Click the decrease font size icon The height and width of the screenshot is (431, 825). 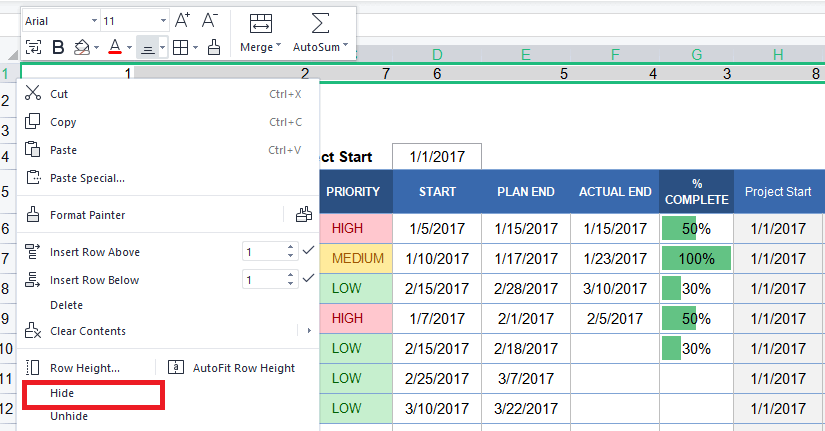coord(209,20)
